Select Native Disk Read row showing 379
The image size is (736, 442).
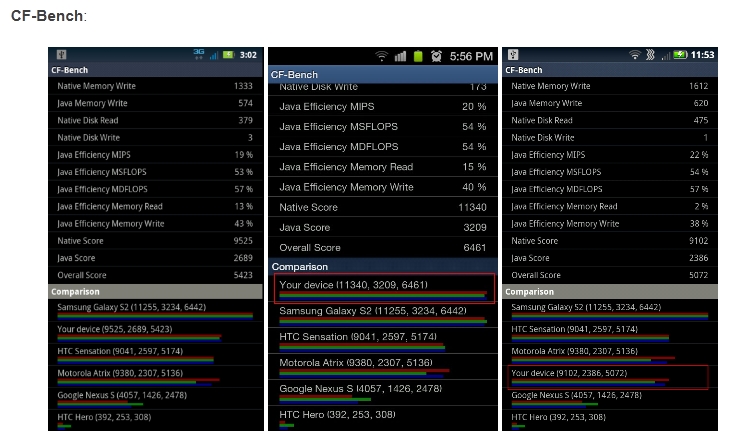pyautogui.click(x=155, y=121)
